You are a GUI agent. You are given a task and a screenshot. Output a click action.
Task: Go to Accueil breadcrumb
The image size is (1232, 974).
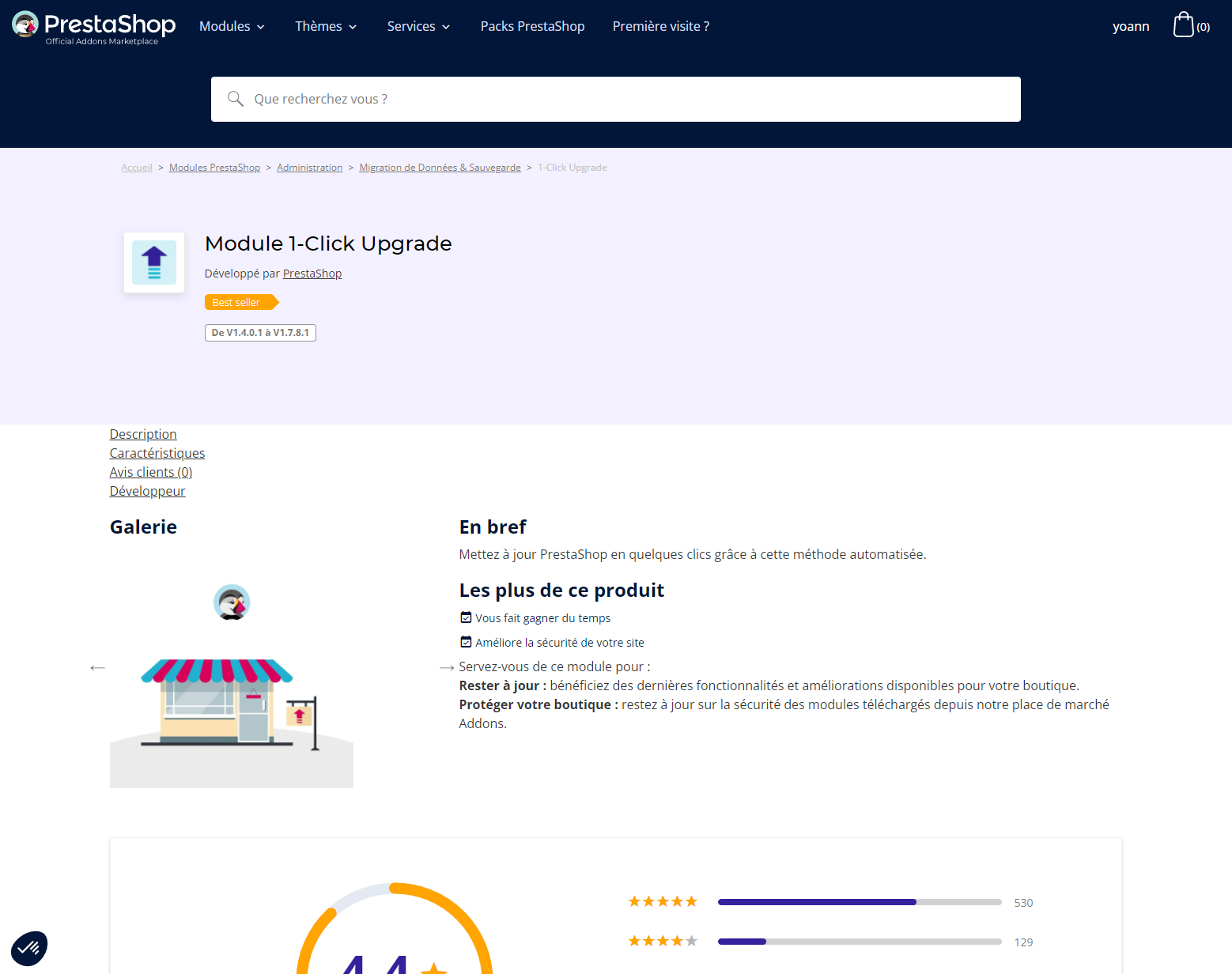137,168
